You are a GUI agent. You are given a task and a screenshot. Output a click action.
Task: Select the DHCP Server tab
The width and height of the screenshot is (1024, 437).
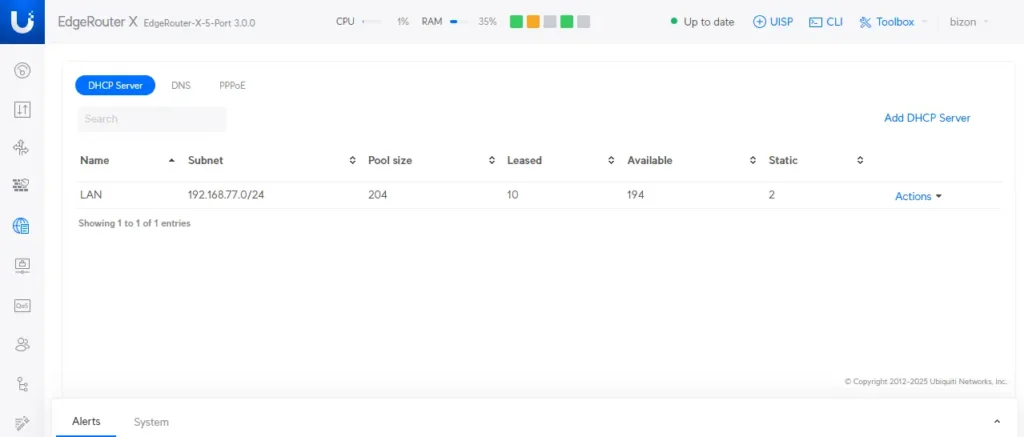pos(115,85)
